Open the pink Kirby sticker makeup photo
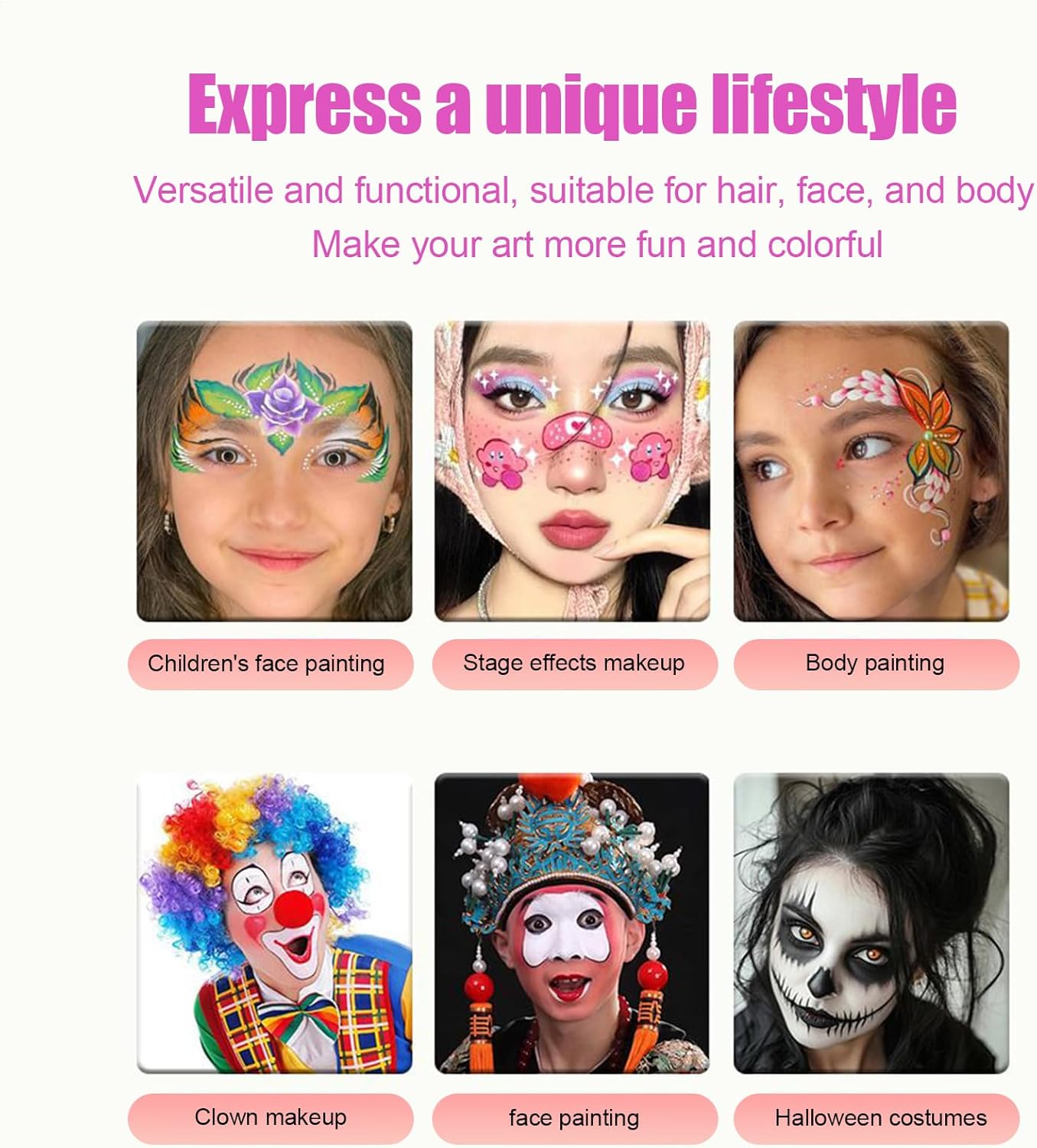The width and height of the screenshot is (1037, 1148). click(x=572, y=471)
